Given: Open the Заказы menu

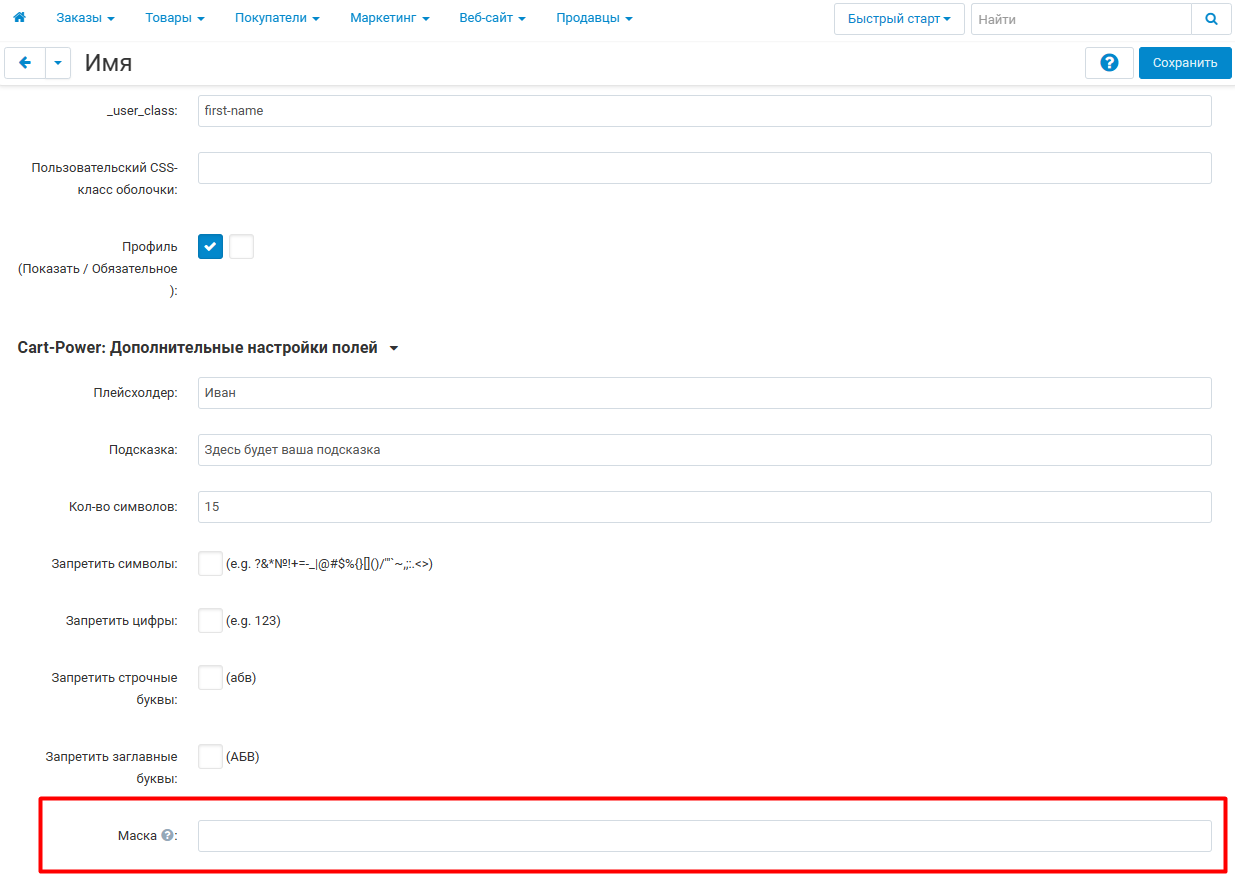Looking at the screenshot, I should (x=85, y=18).
